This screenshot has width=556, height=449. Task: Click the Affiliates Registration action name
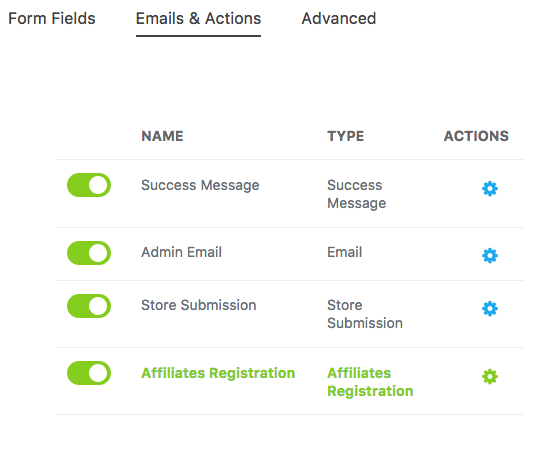(218, 373)
